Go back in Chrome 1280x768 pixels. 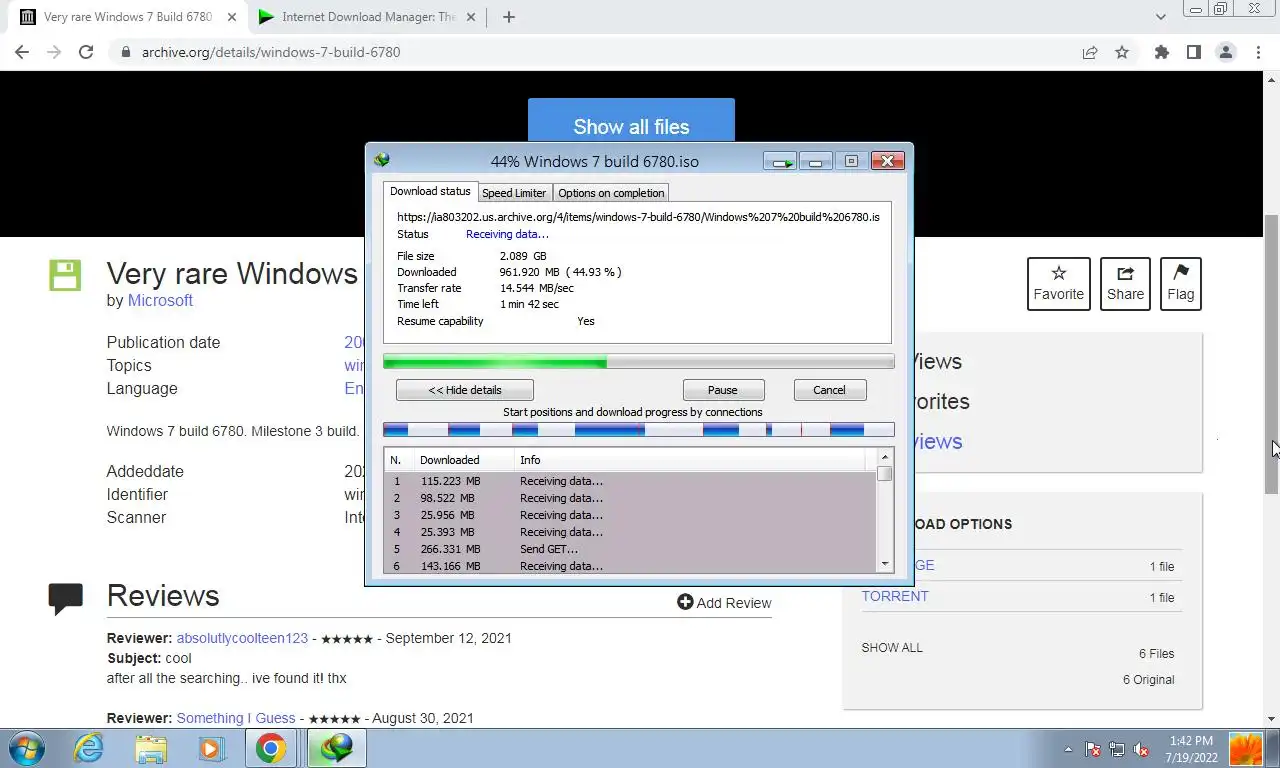pos(22,52)
